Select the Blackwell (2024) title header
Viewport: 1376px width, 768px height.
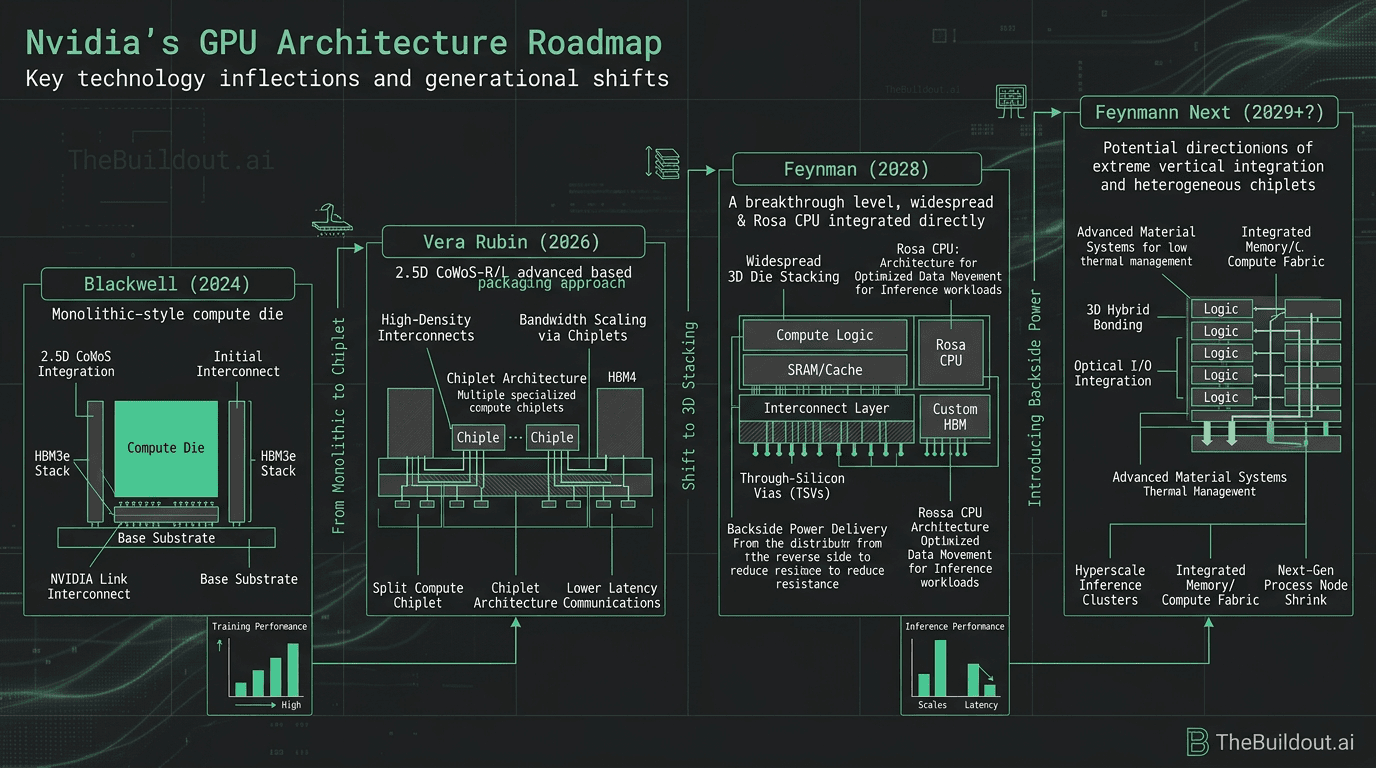tap(168, 284)
